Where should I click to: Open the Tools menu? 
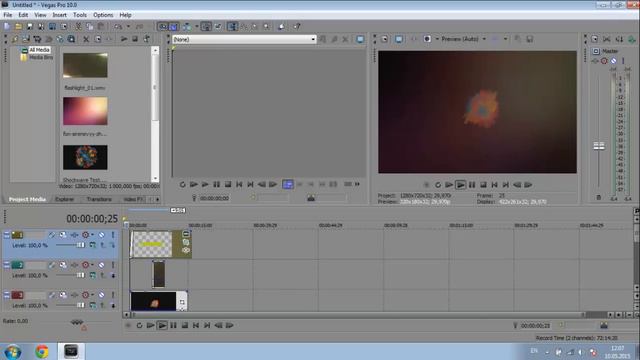(80, 15)
